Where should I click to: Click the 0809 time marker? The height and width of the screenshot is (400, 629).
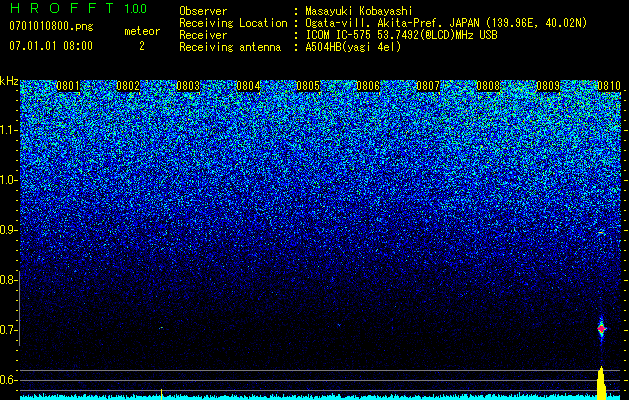coord(548,86)
